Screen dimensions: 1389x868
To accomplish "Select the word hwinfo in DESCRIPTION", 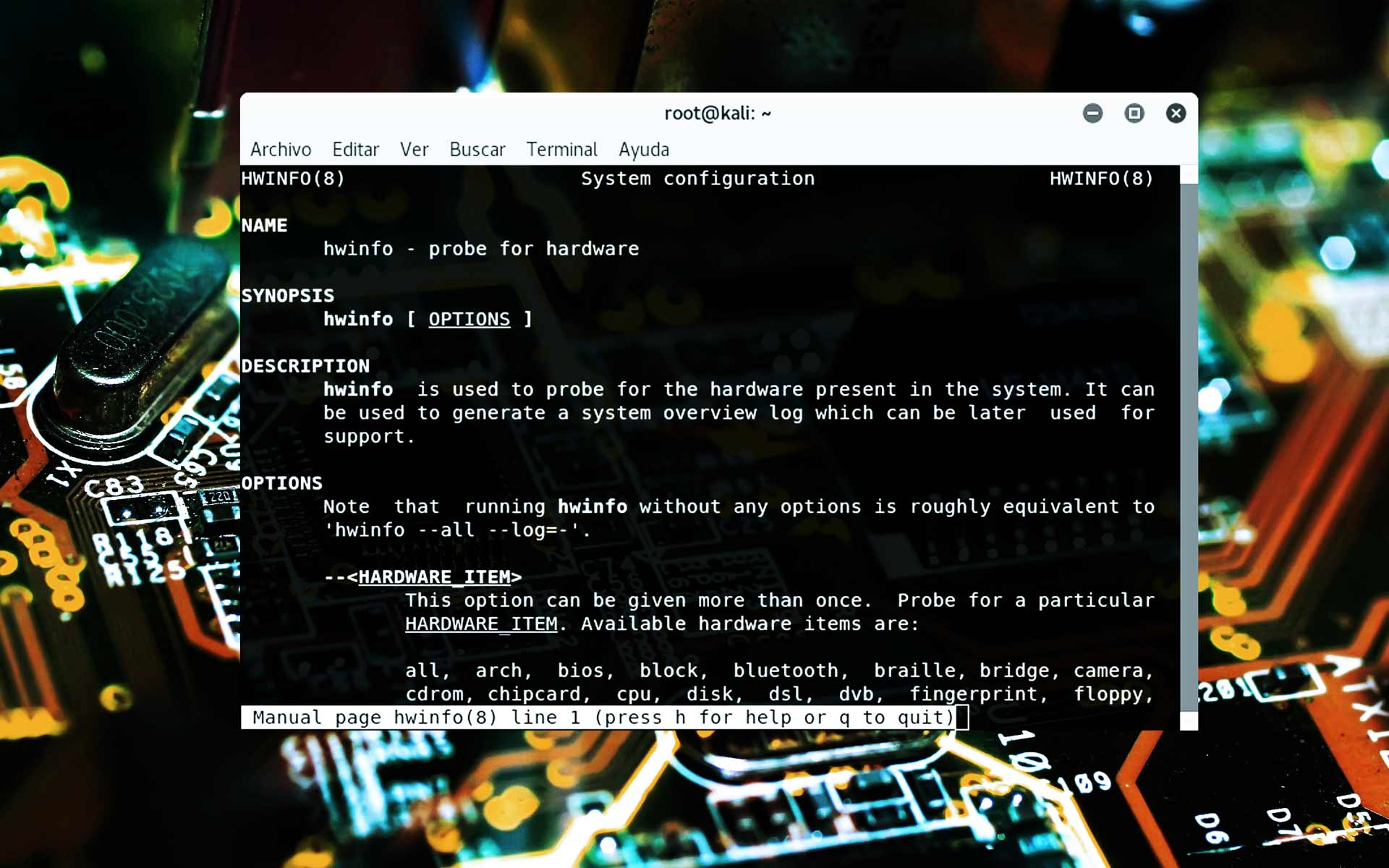I will point(359,389).
